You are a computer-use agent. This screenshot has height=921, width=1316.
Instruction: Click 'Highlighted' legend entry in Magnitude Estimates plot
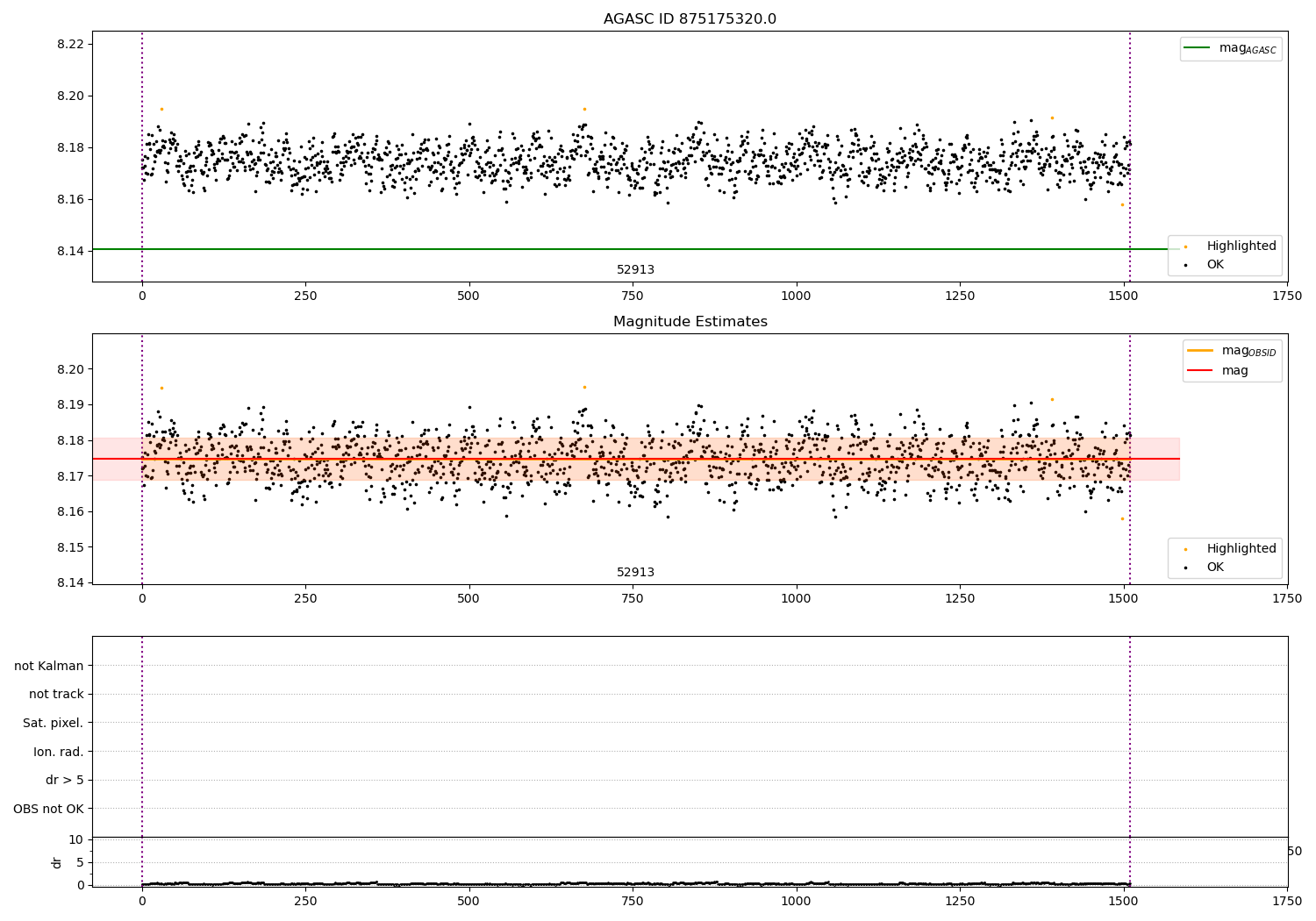click(1231, 549)
